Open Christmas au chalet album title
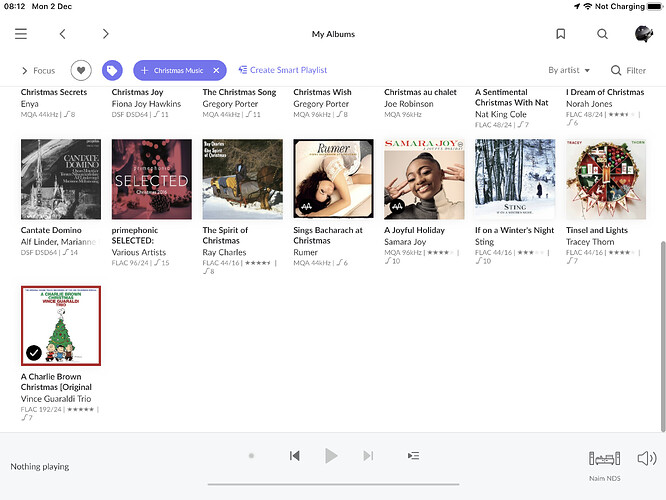The width and height of the screenshot is (666, 500). coord(420,92)
